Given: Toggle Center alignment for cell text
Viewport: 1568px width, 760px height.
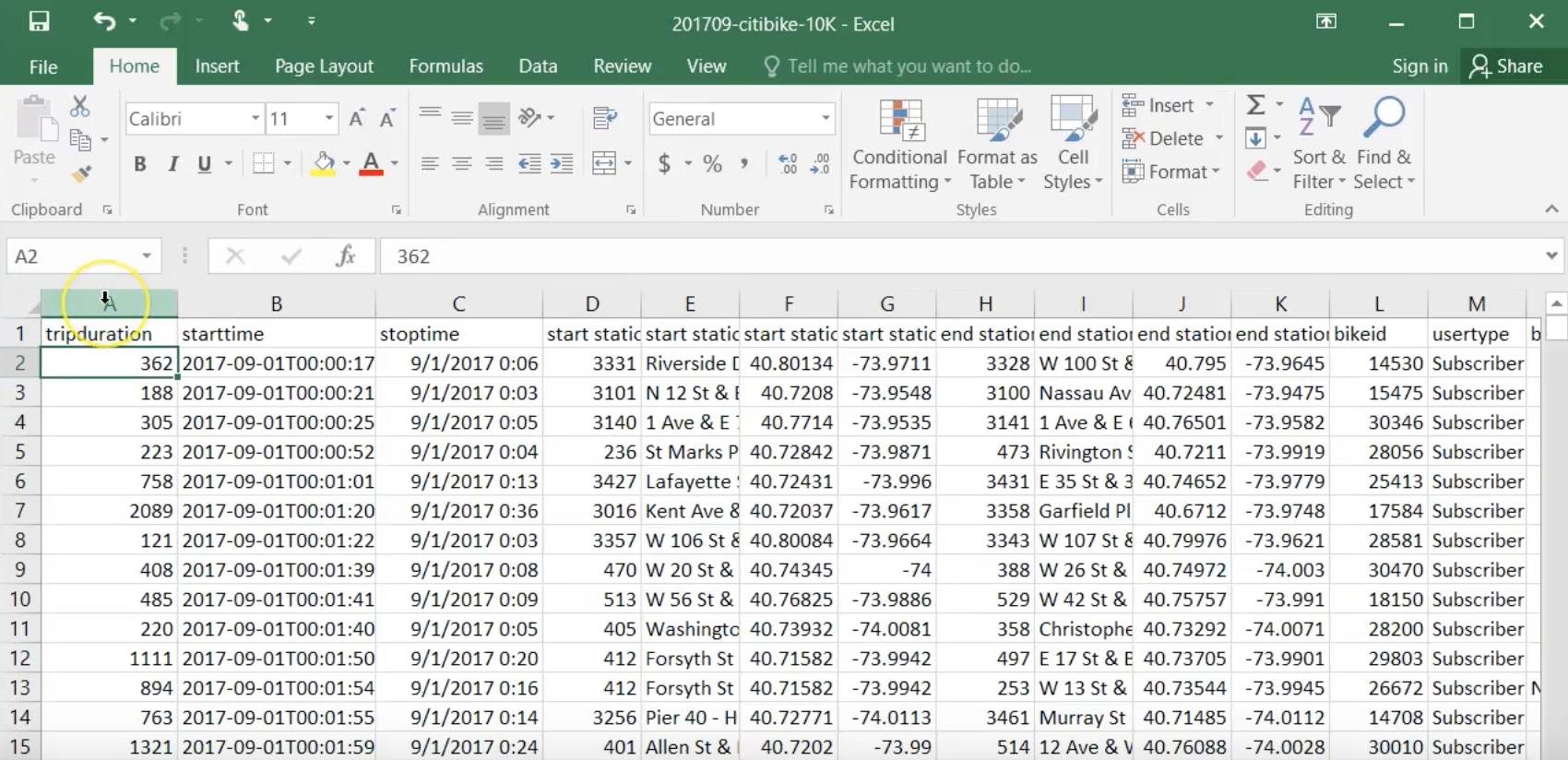Looking at the screenshot, I should 461,164.
